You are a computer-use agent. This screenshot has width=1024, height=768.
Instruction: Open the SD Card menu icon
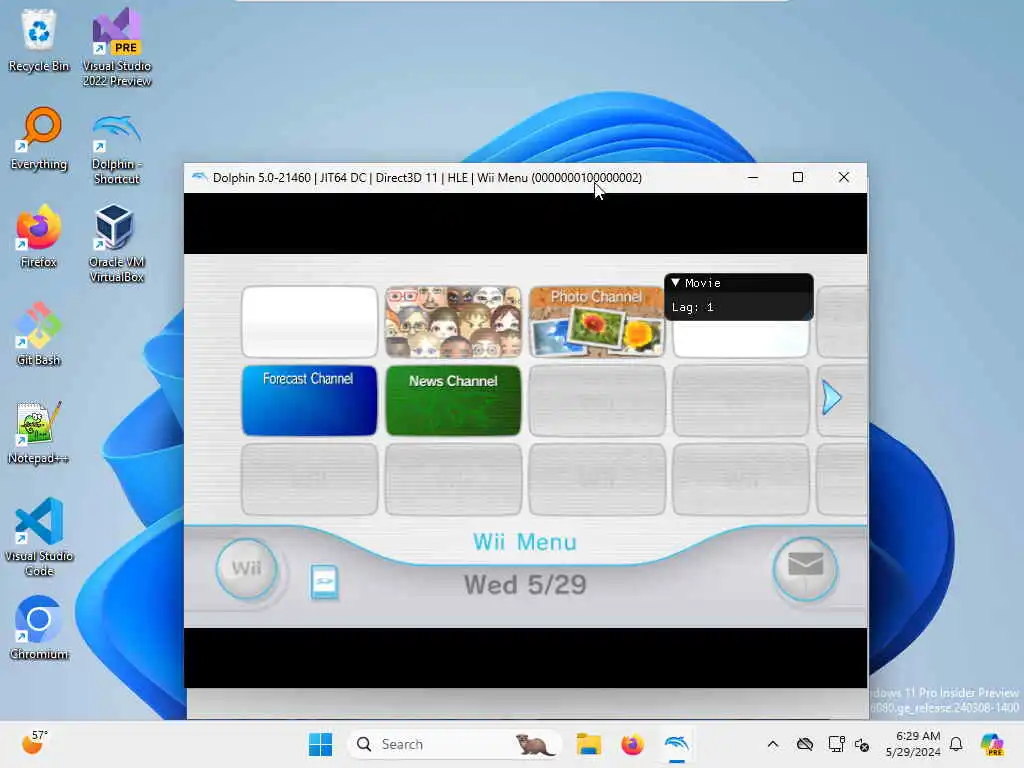point(325,581)
